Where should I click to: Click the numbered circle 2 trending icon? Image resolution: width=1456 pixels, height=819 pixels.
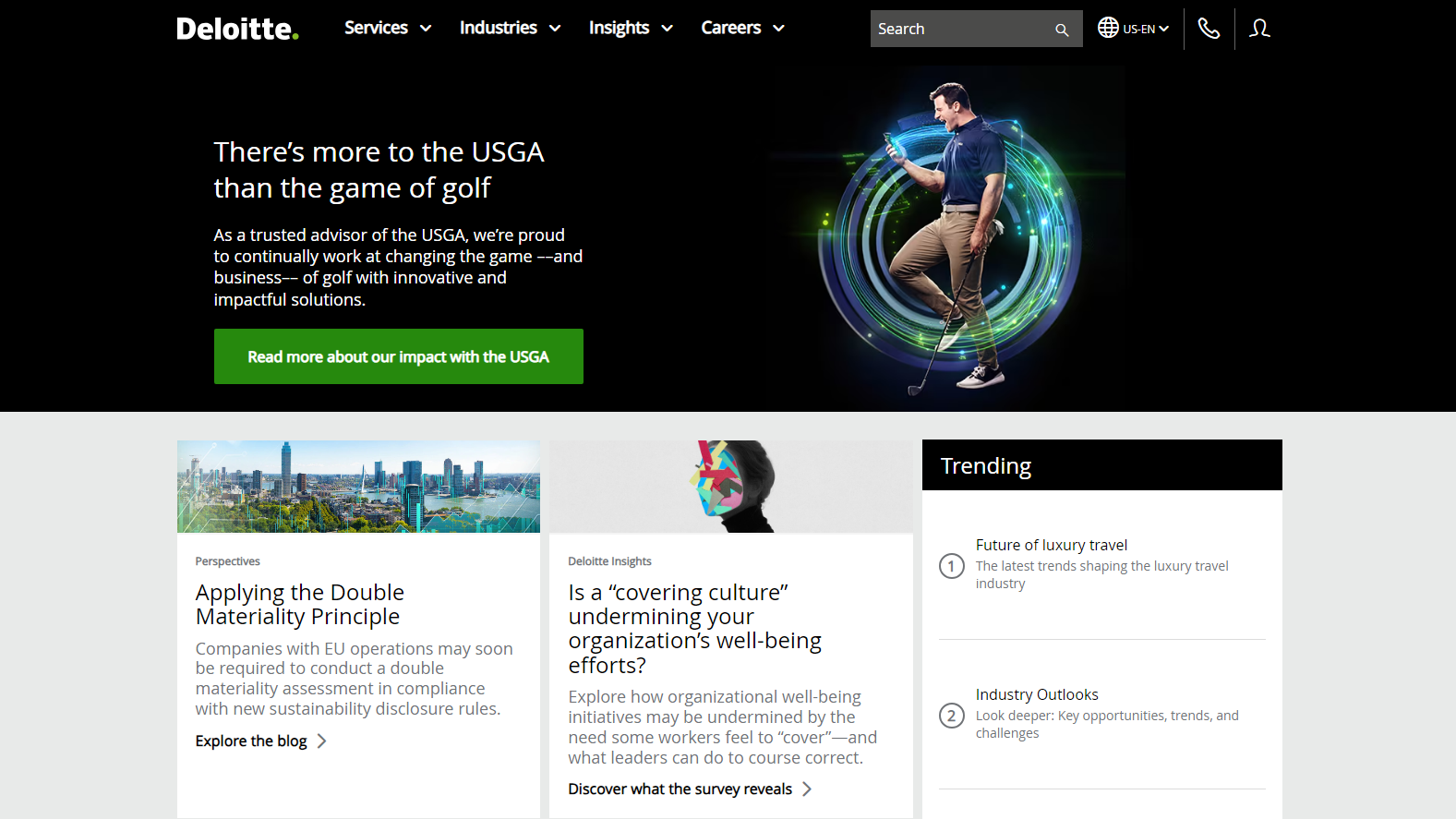(952, 715)
